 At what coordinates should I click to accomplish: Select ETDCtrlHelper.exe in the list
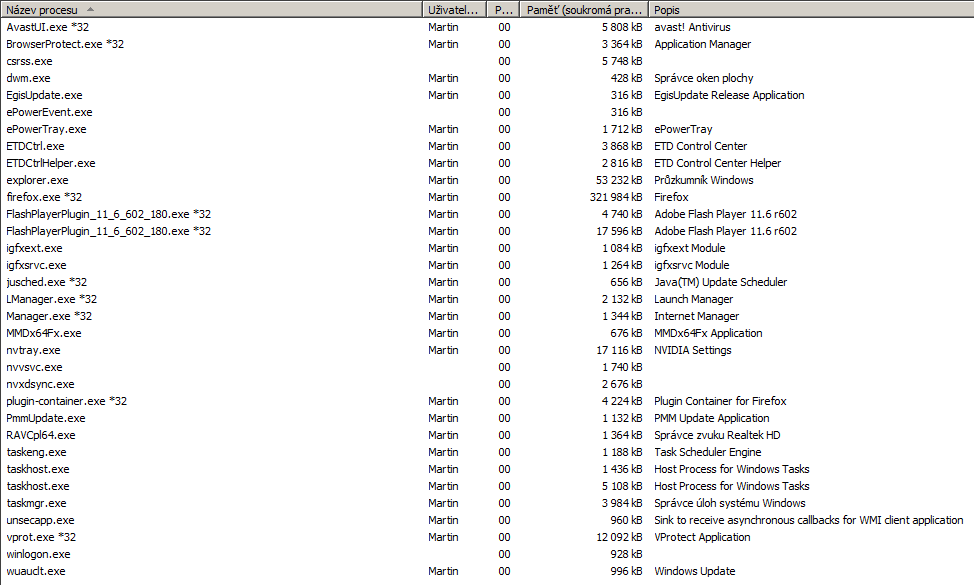tap(51, 163)
